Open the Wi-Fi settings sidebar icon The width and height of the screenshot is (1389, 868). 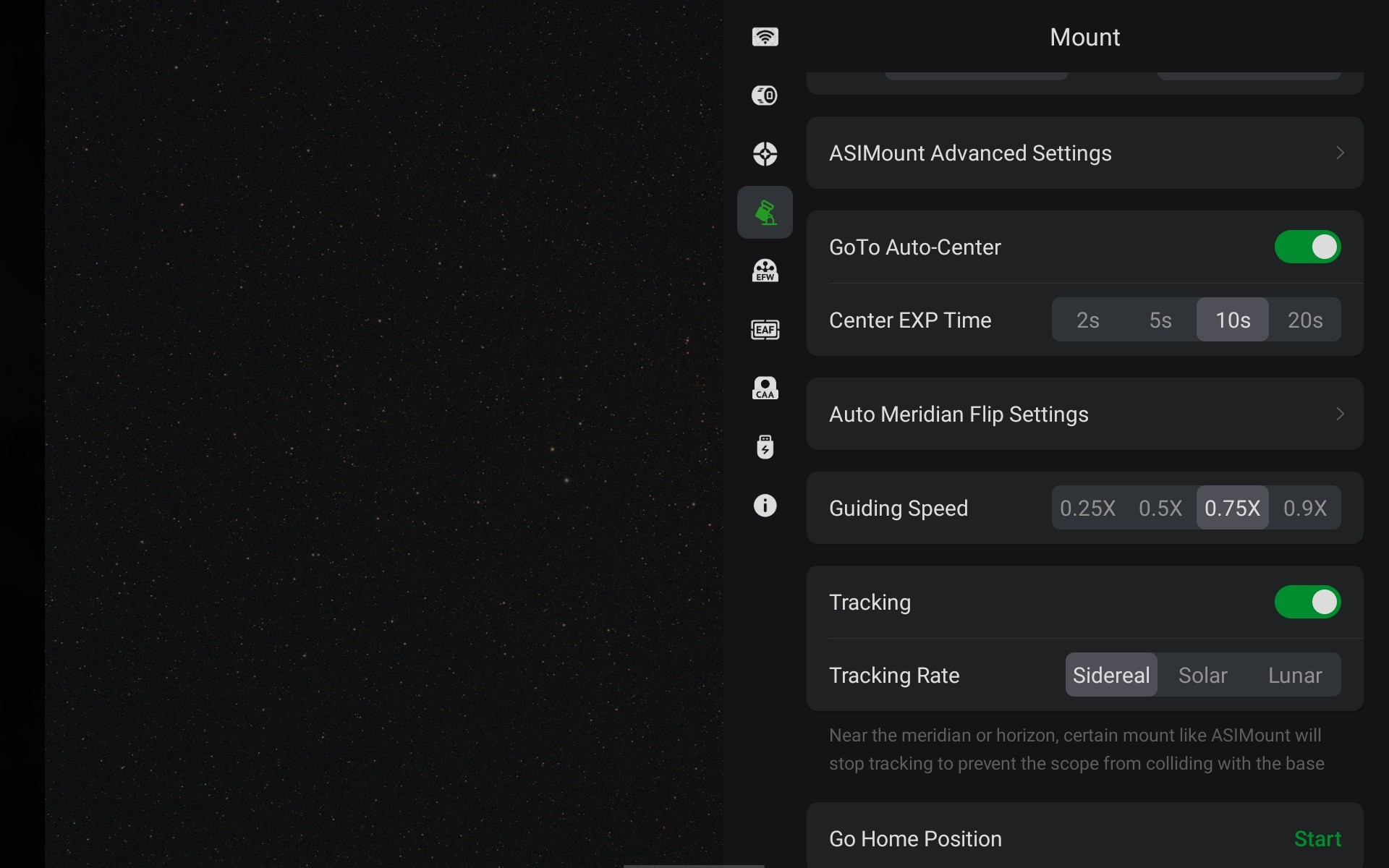tap(765, 37)
